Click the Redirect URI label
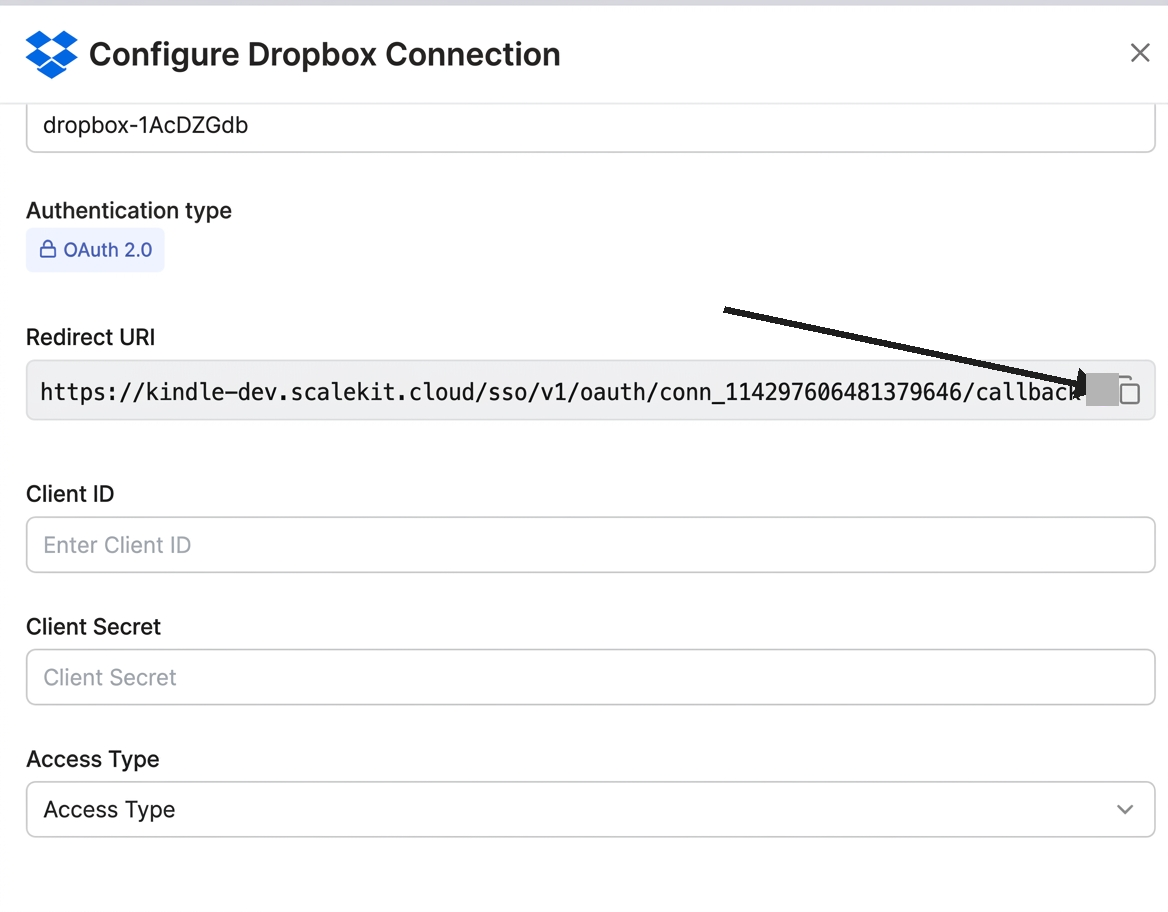 tap(90, 337)
